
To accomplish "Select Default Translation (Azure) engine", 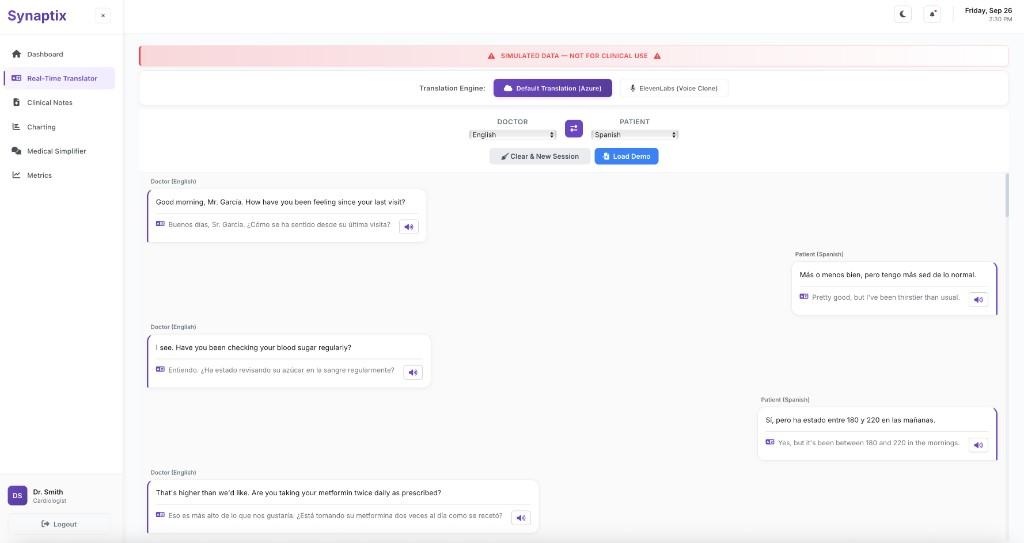I will tap(552, 88).
